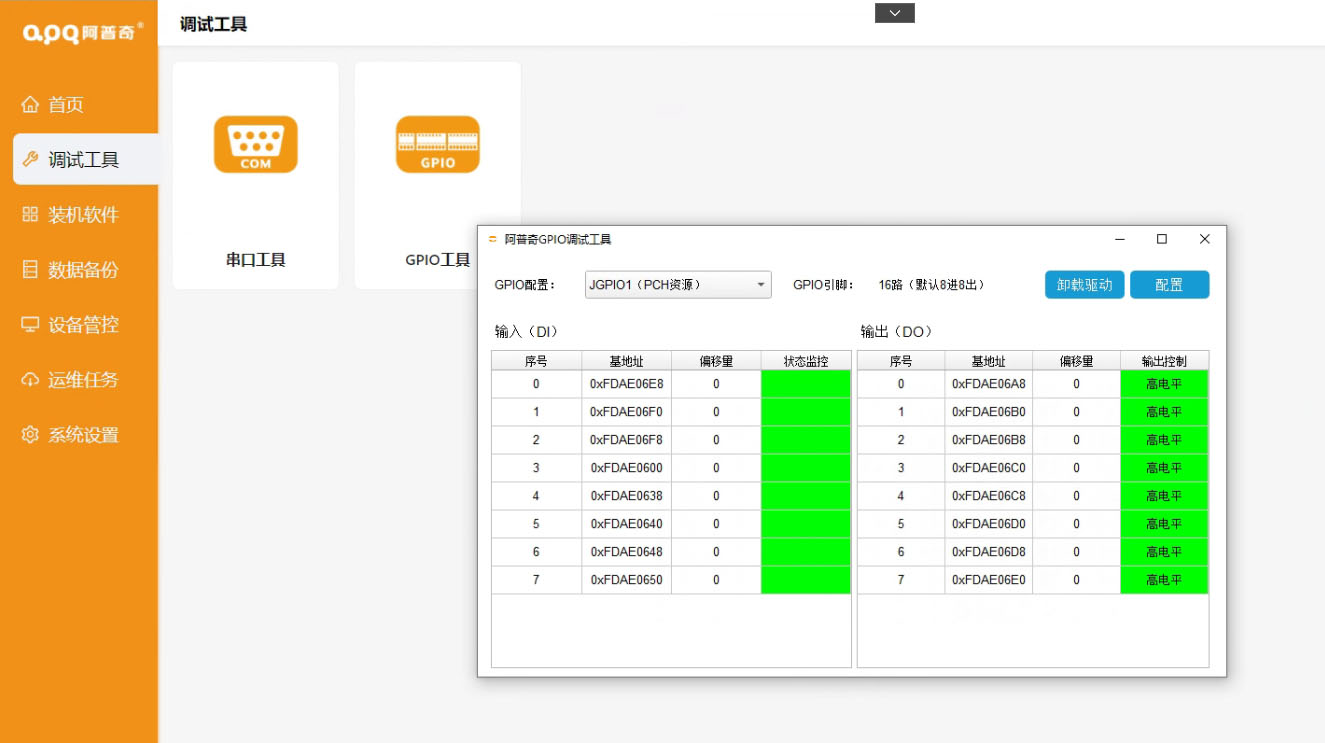This screenshot has height=743, width=1325.
Task: Click the 卸载驱动 button
Action: [x=1084, y=285]
